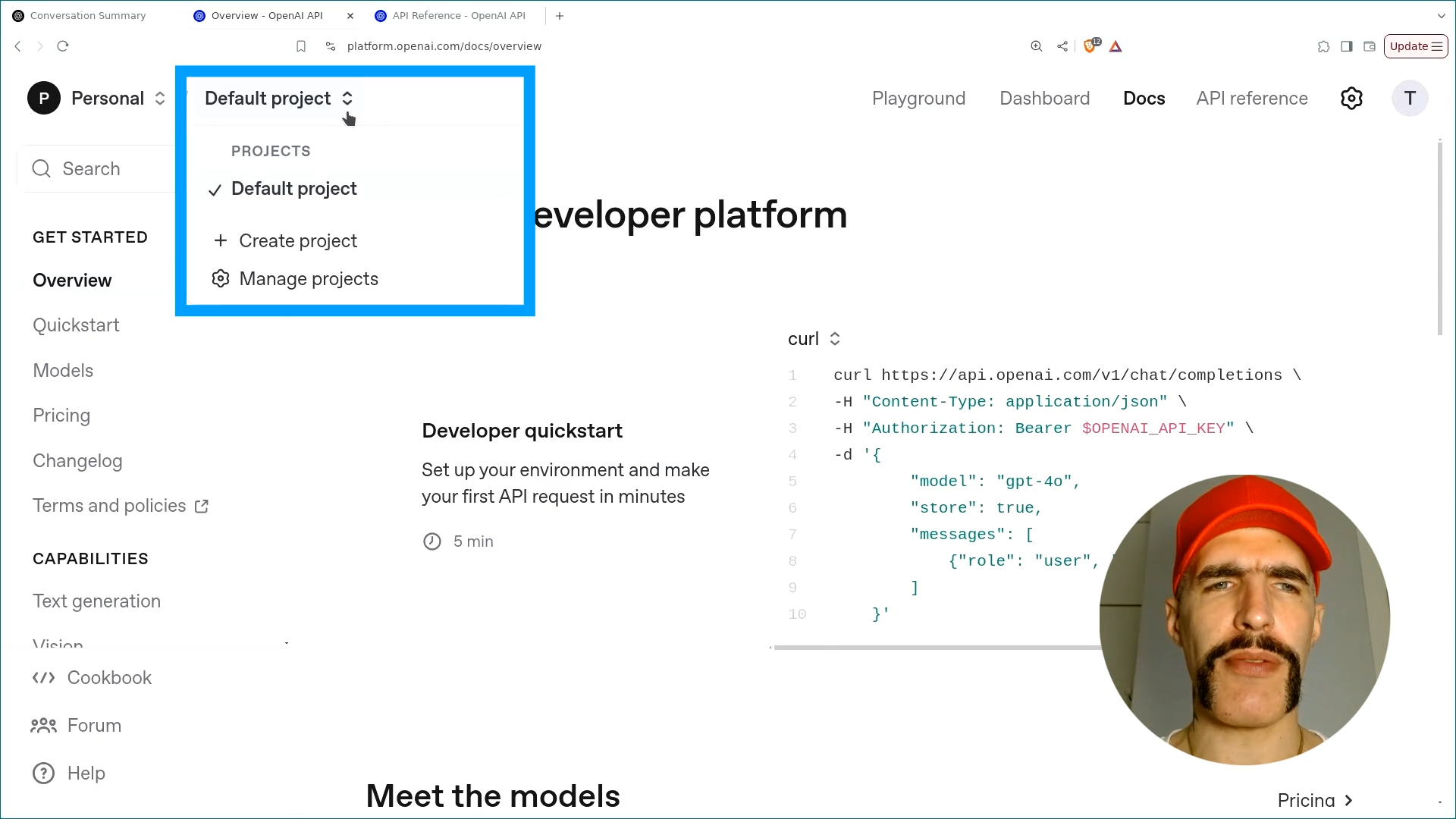Screen dimensions: 1456x819
Task: Open browser extensions puzzle icon
Action: pyautogui.click(x=1324, y=46)
